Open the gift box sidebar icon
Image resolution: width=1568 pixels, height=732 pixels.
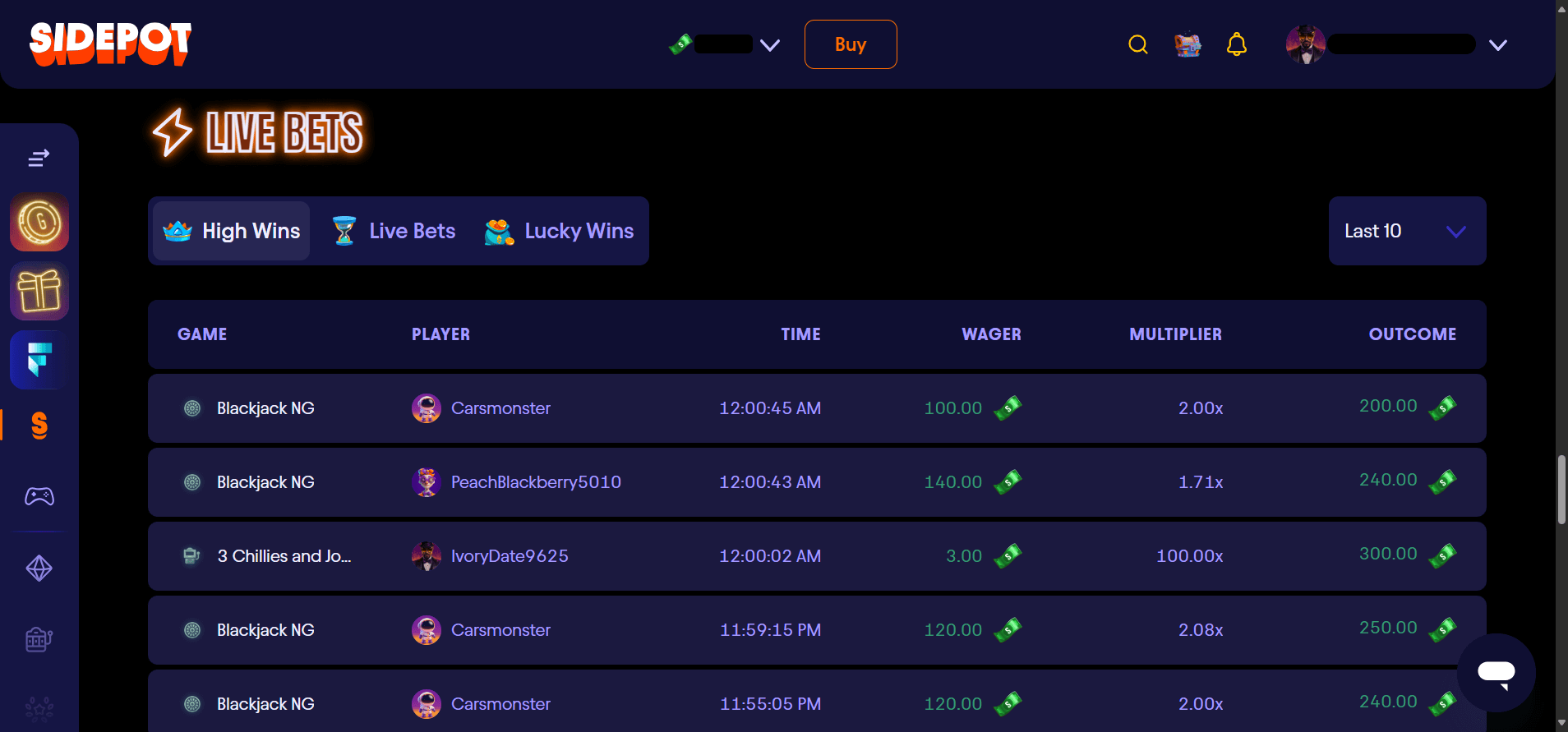click(39, 291)
